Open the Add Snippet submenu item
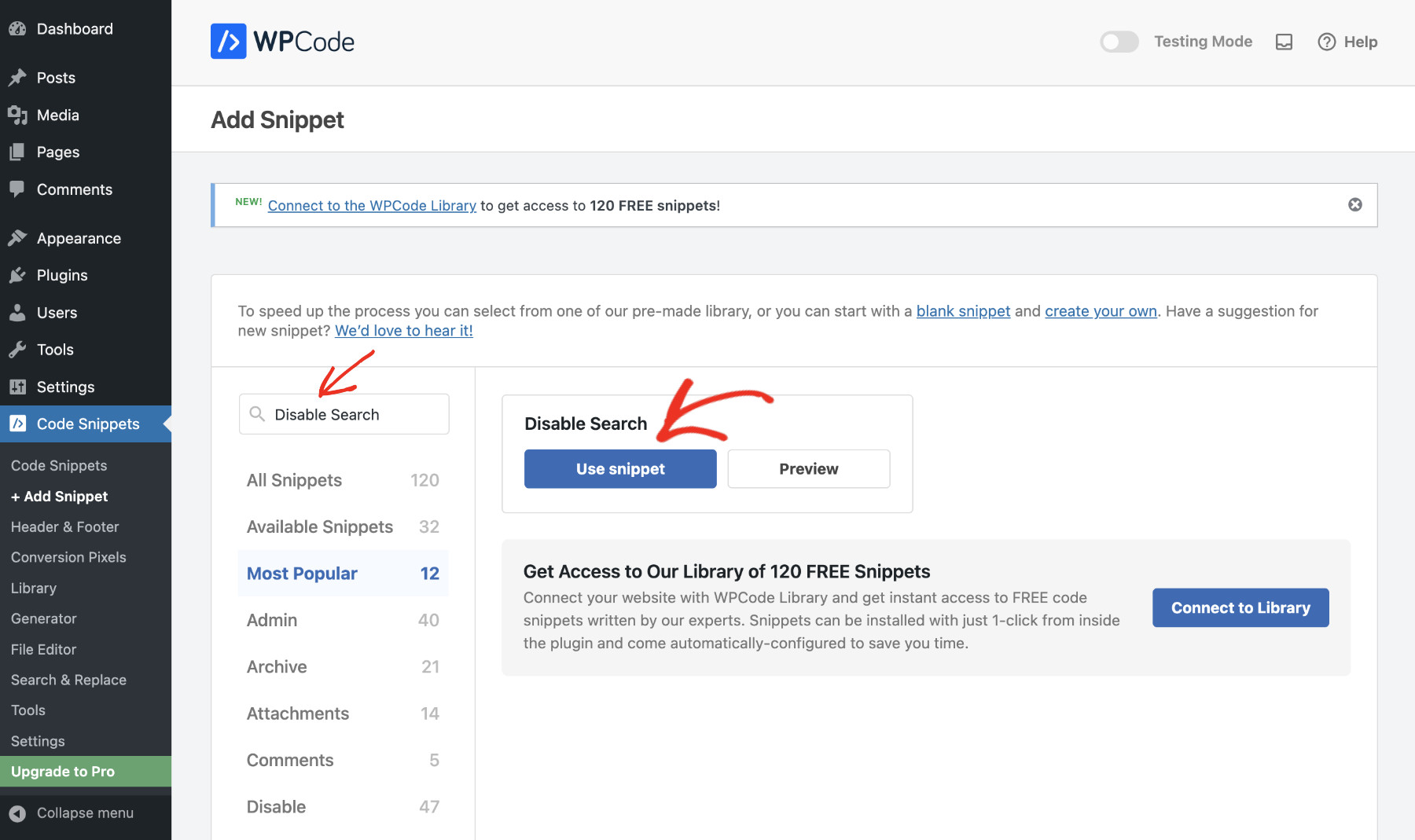1415x840 pixels. [x=59, y=496]
